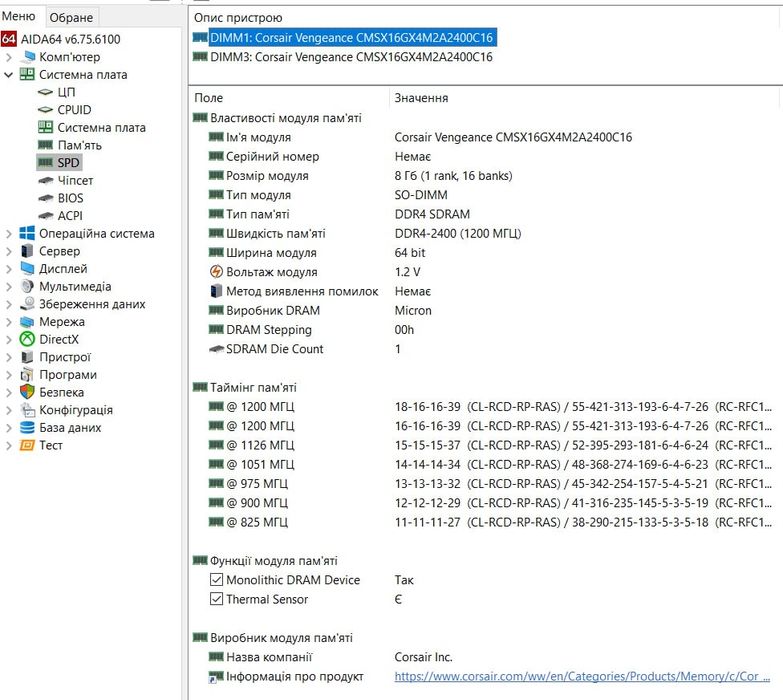
Task: Click the Тест benchmark icon
Action: tap(27, 445)
